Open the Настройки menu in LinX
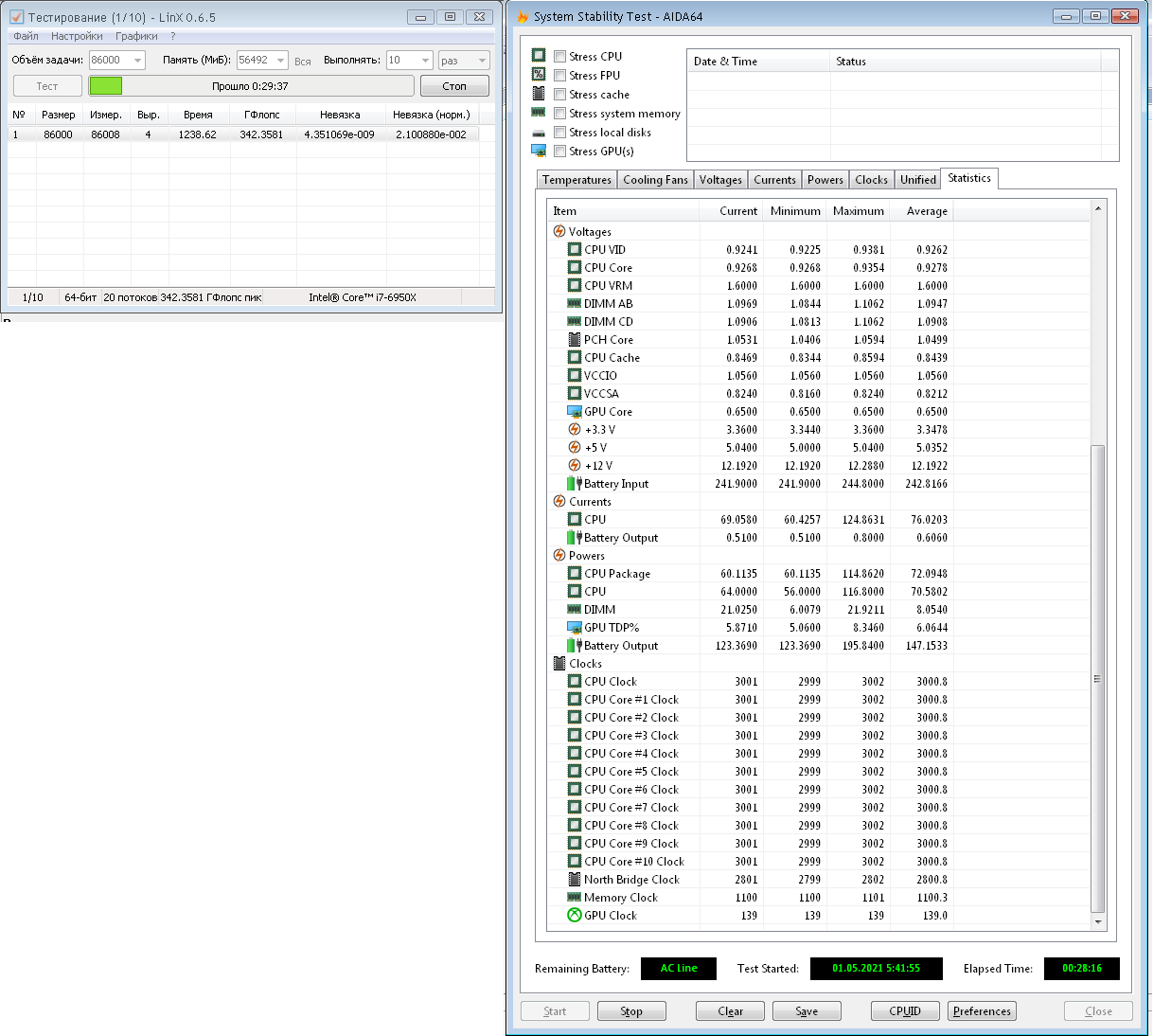The height and width of the screenshot is (1036, 1153). (77, 36)
